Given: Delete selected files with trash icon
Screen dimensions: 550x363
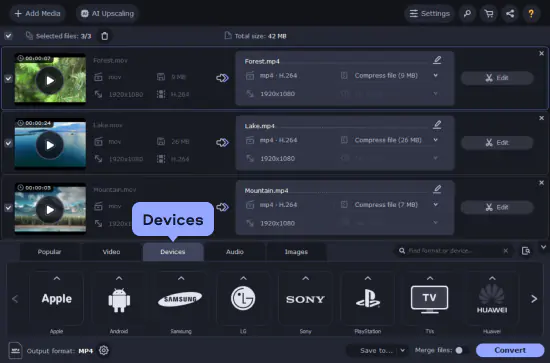Looking at the screenshot, I should 105,36.
